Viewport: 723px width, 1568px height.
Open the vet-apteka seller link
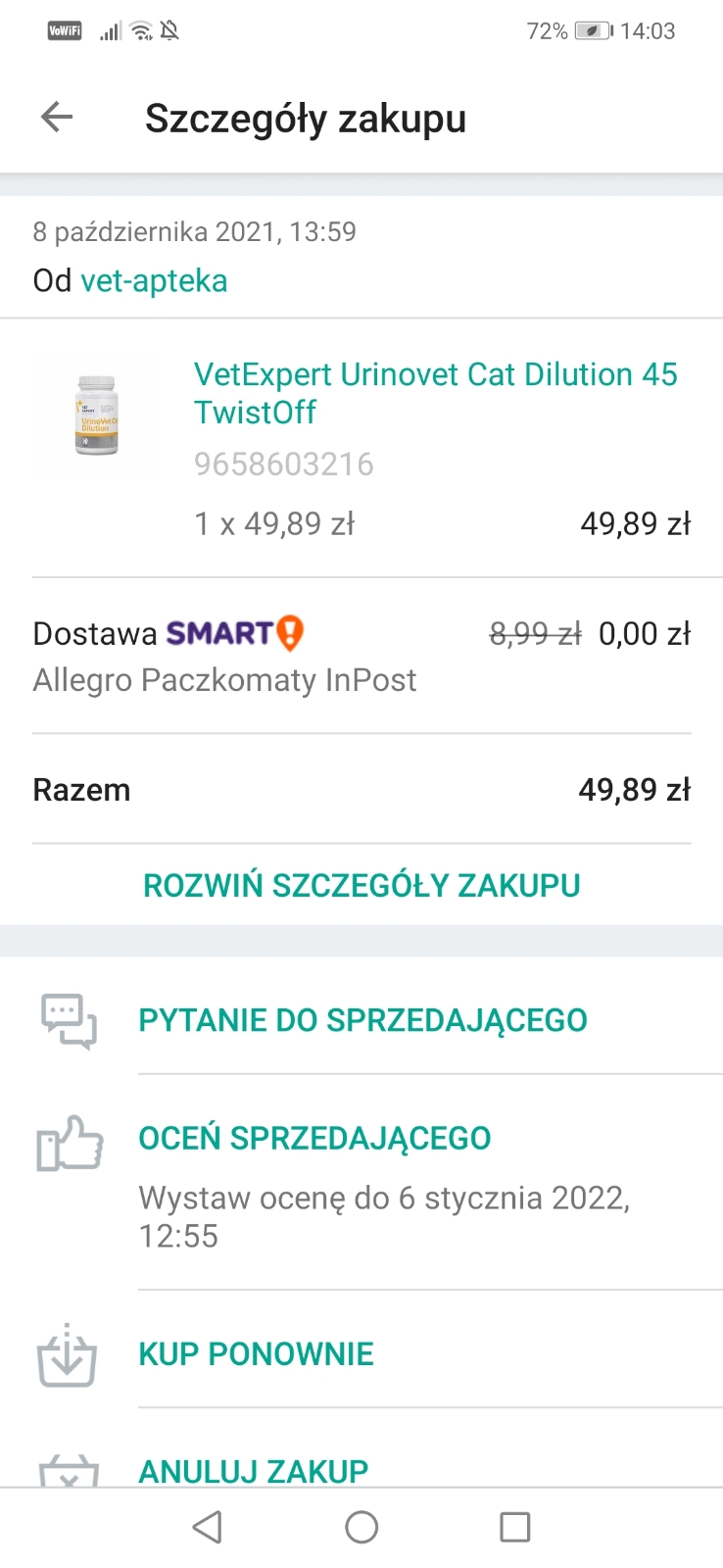(x=154, y=281)
